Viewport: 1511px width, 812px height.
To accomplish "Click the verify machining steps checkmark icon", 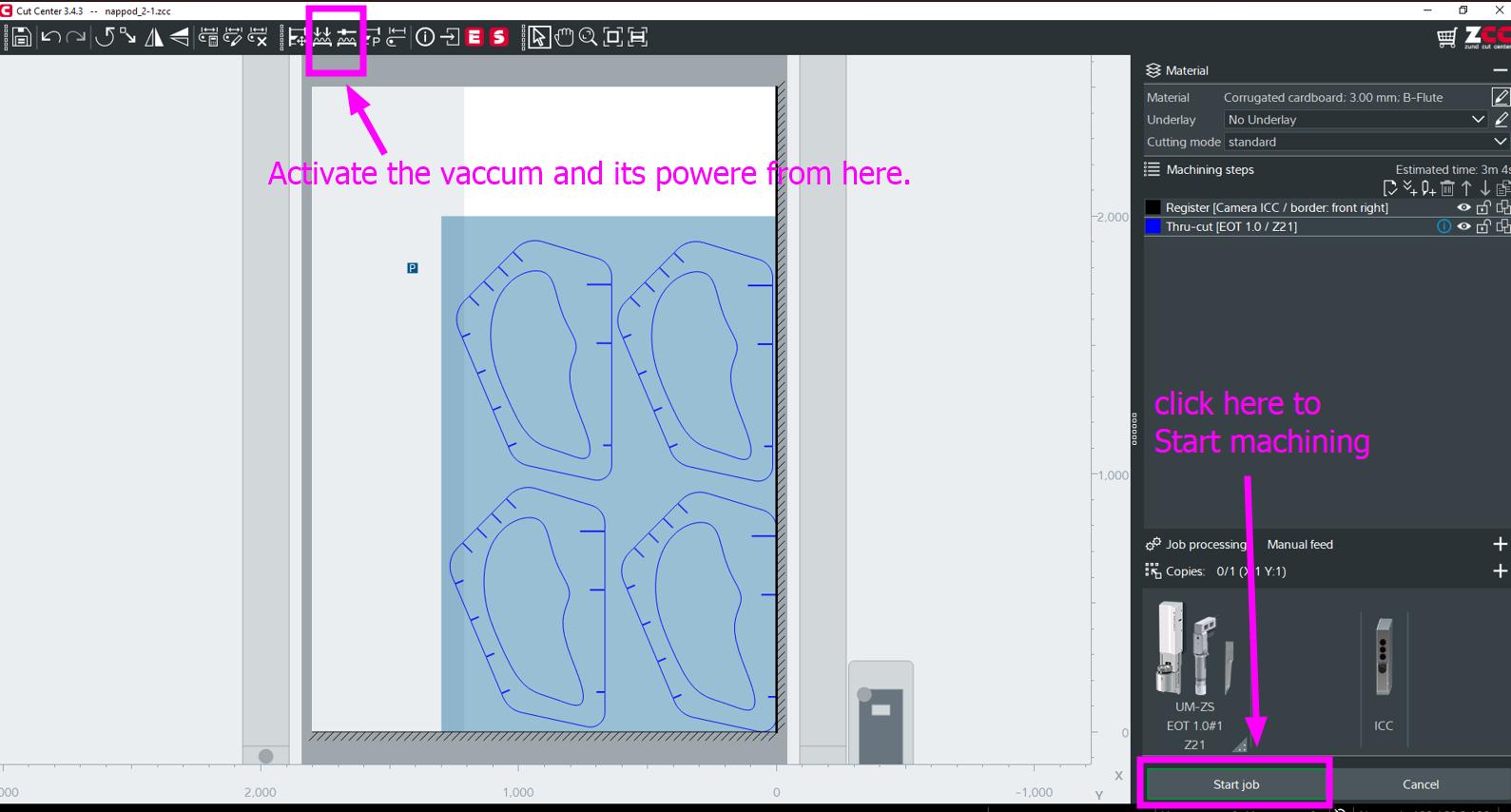I will tap(1390, 188).
